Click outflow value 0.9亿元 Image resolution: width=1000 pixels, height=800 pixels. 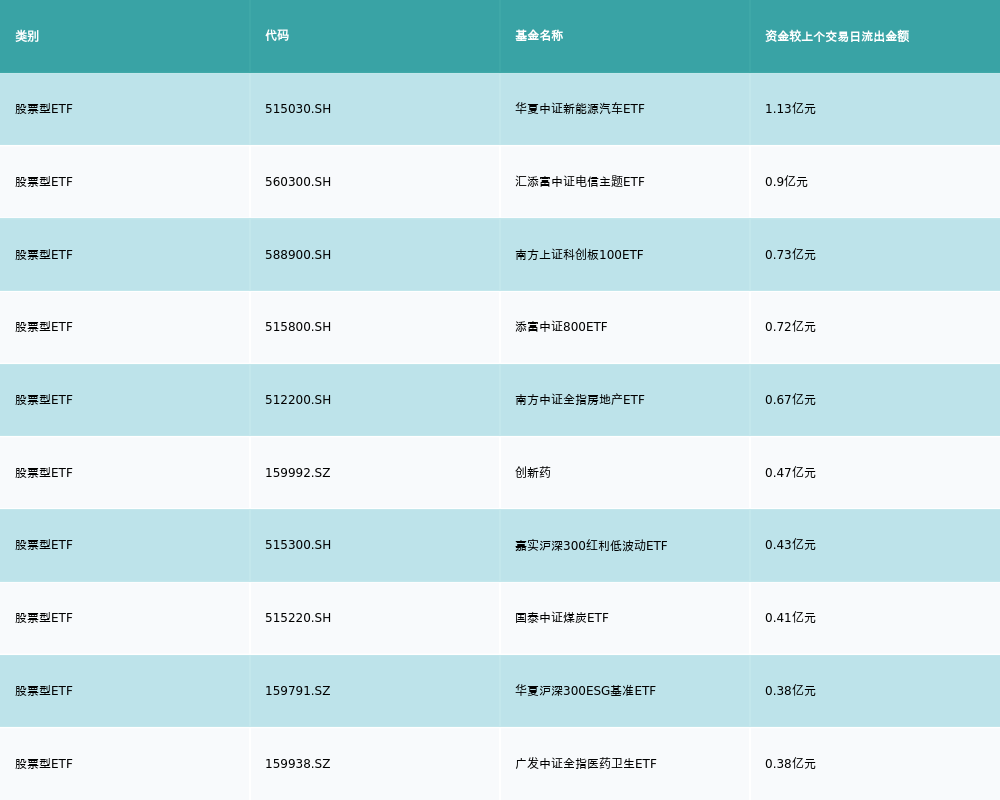click(x=786, y=182)
